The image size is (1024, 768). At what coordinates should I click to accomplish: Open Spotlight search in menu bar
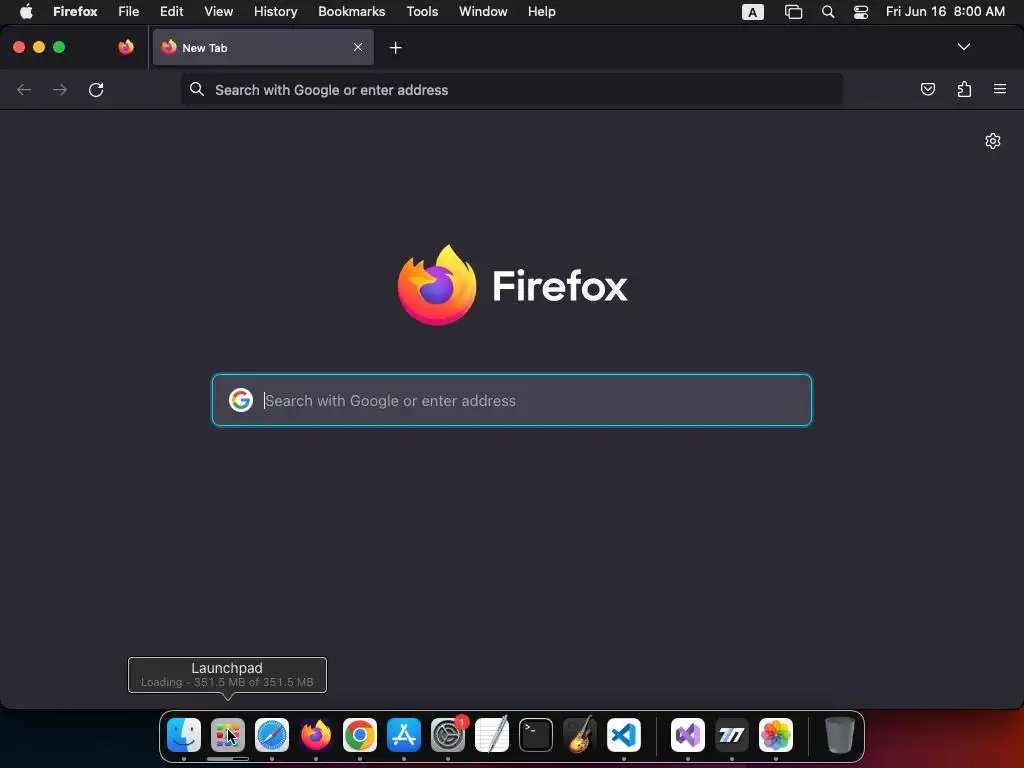827,12
